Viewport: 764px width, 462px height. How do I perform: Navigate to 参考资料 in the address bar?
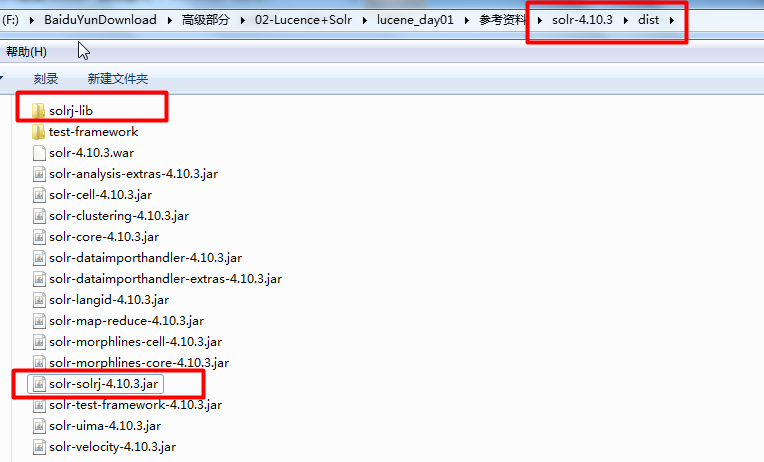pos(503,20)
